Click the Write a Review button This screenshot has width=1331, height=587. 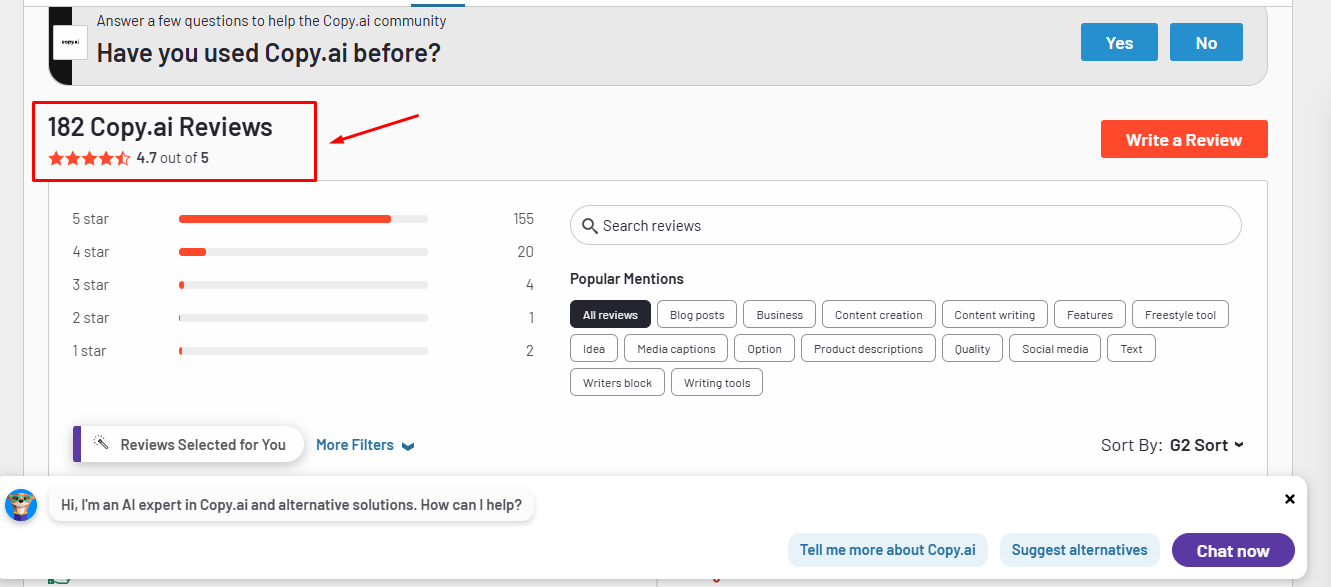click(x=1184, y=139)
